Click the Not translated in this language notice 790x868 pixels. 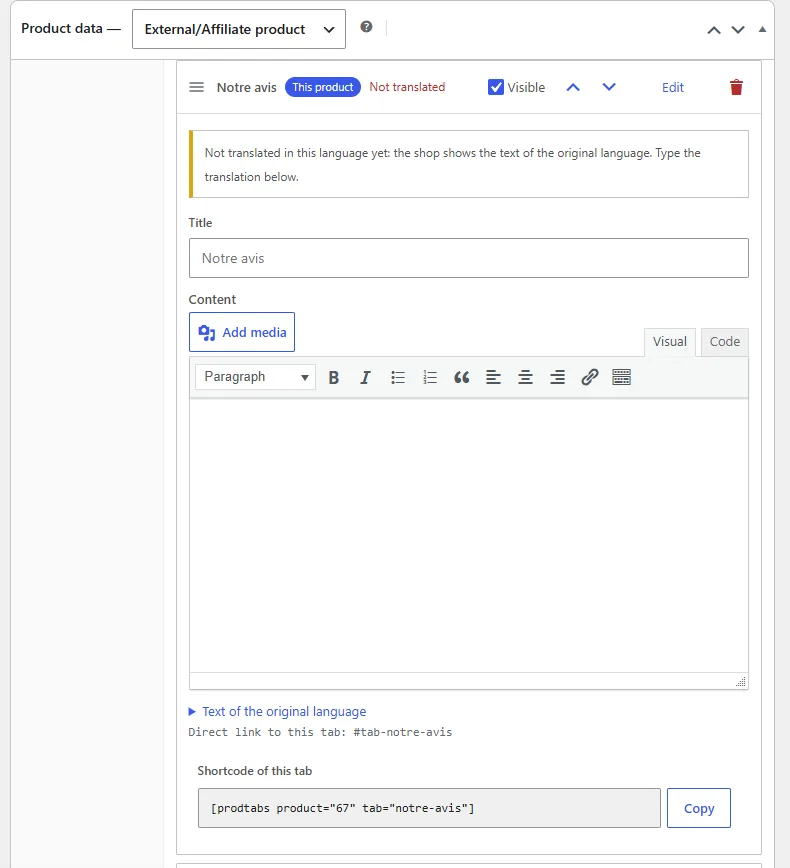[x=469, y=164]
